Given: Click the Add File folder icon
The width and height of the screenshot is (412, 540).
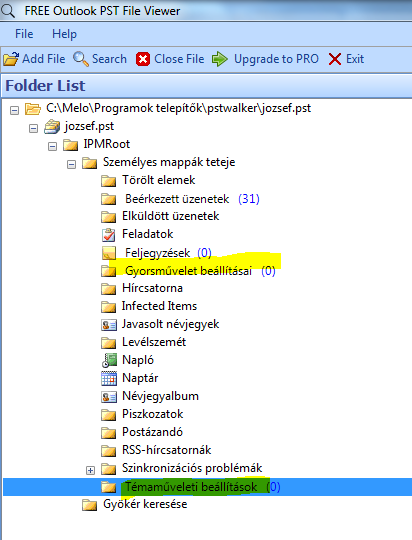Looking at the screenshot, I should 11,59.
